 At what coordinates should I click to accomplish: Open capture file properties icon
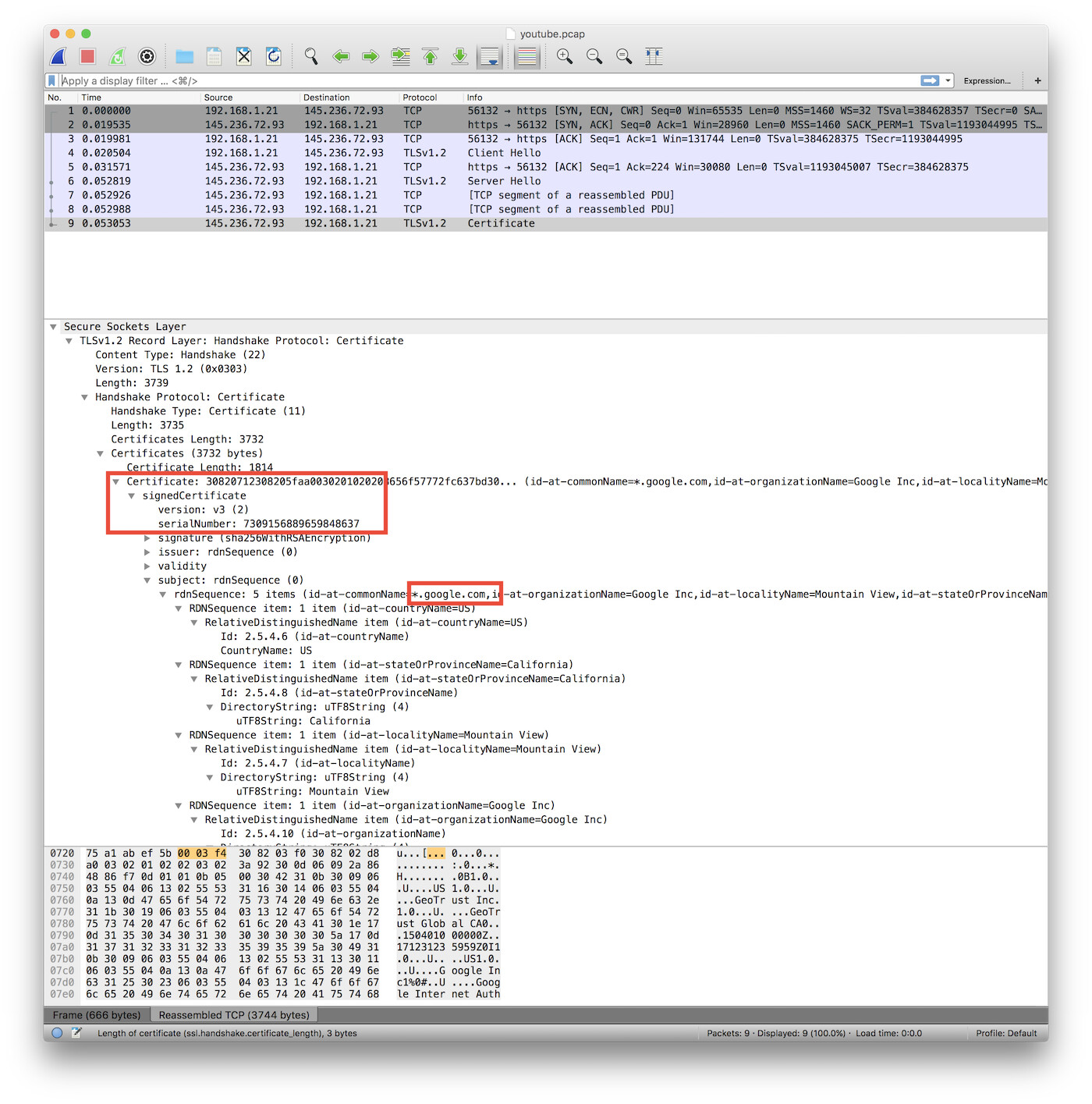76,1033
